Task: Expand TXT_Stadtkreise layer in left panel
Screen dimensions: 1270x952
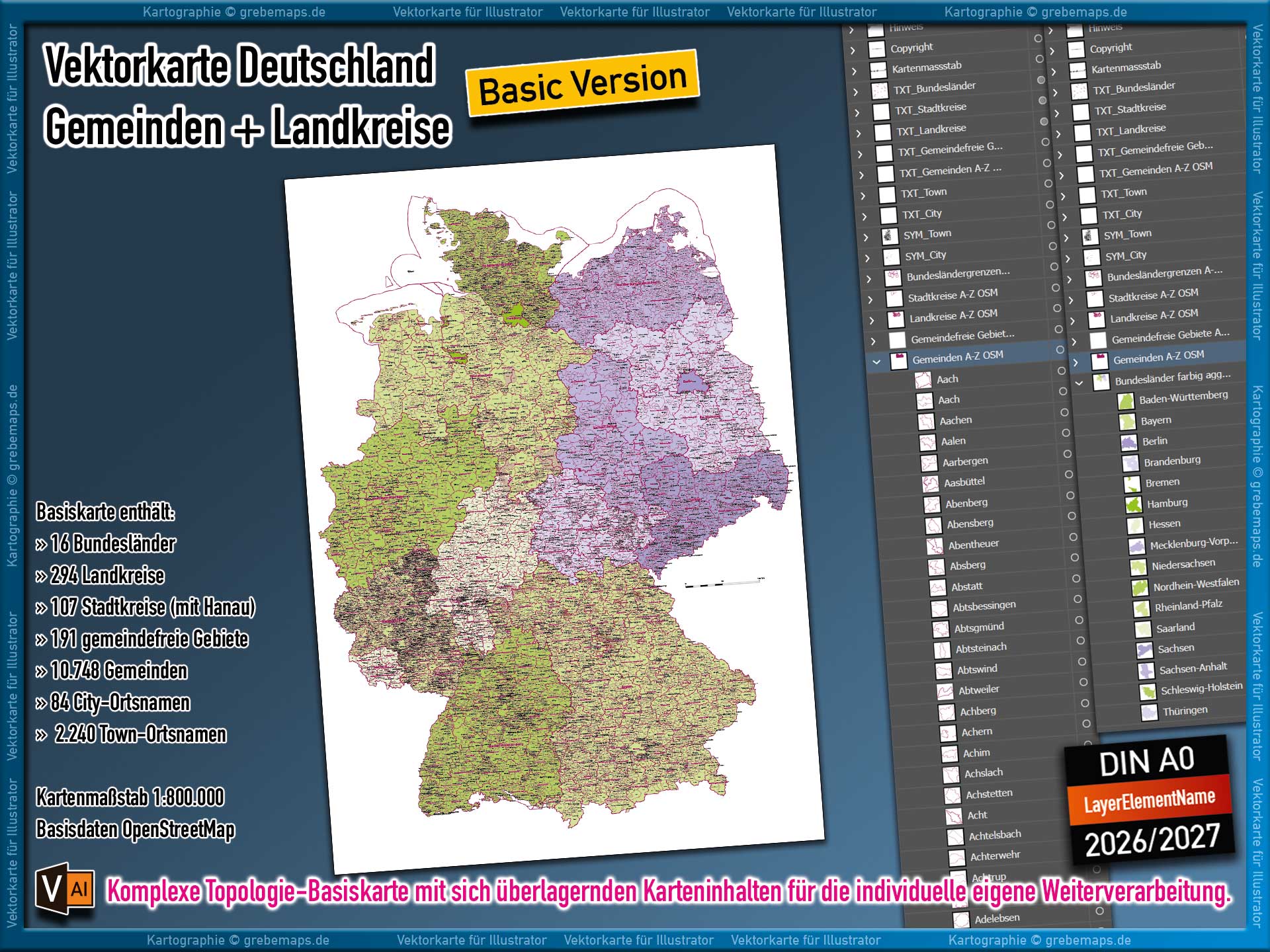Action: [x=857, y=113]
